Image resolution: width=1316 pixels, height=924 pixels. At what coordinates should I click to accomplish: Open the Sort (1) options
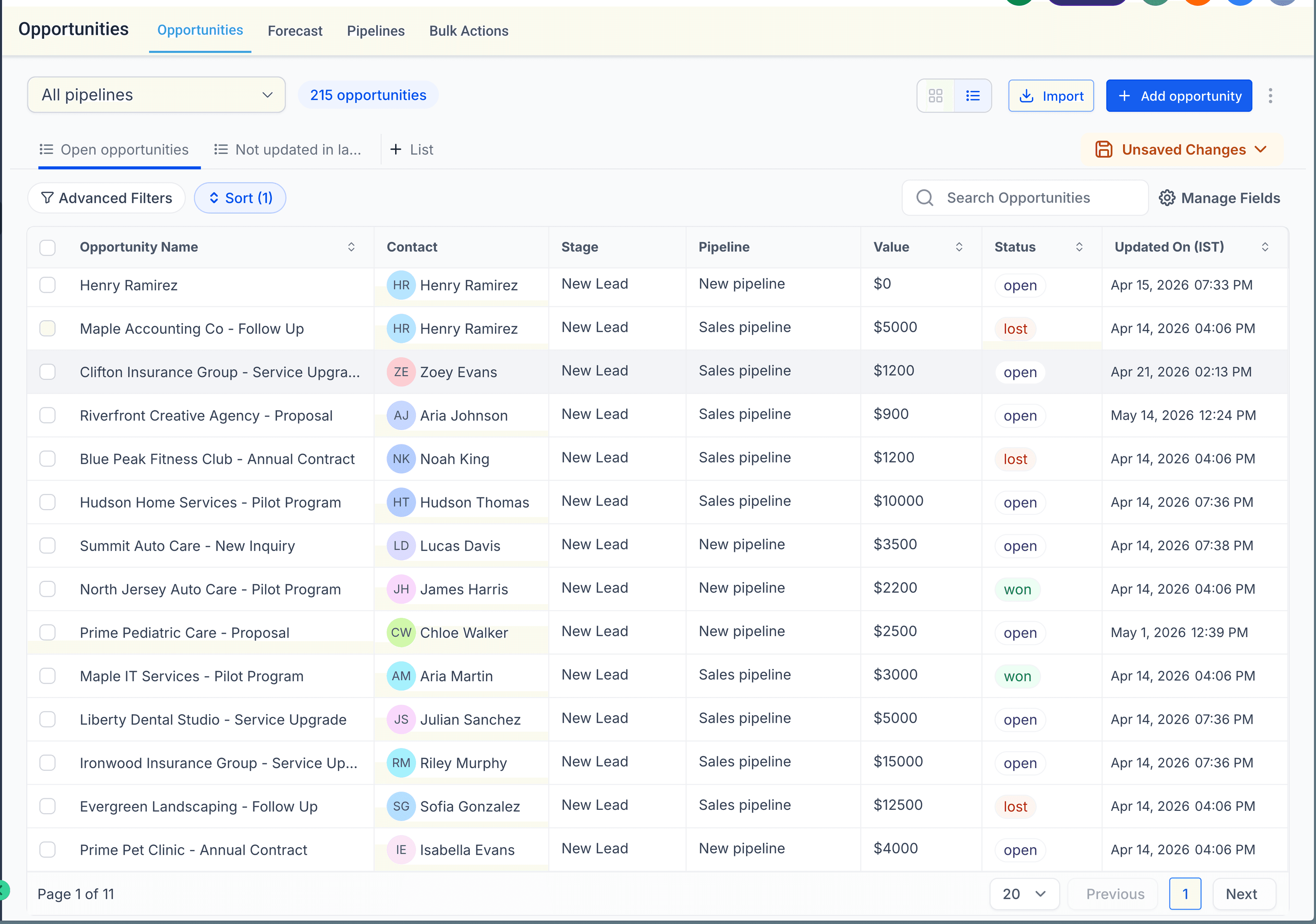coord(240,199)
